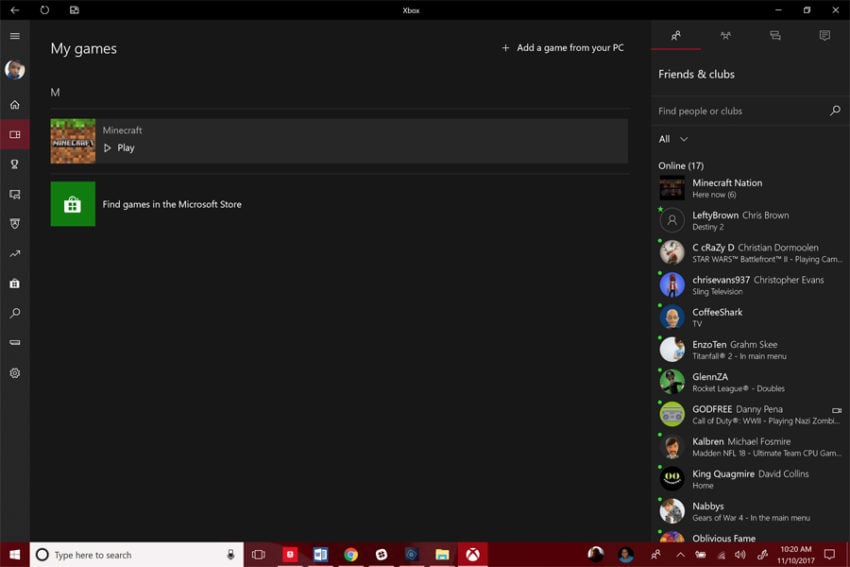The image size is (850, 567).
Task: Play Minecraft
Action: click(119, 147)
